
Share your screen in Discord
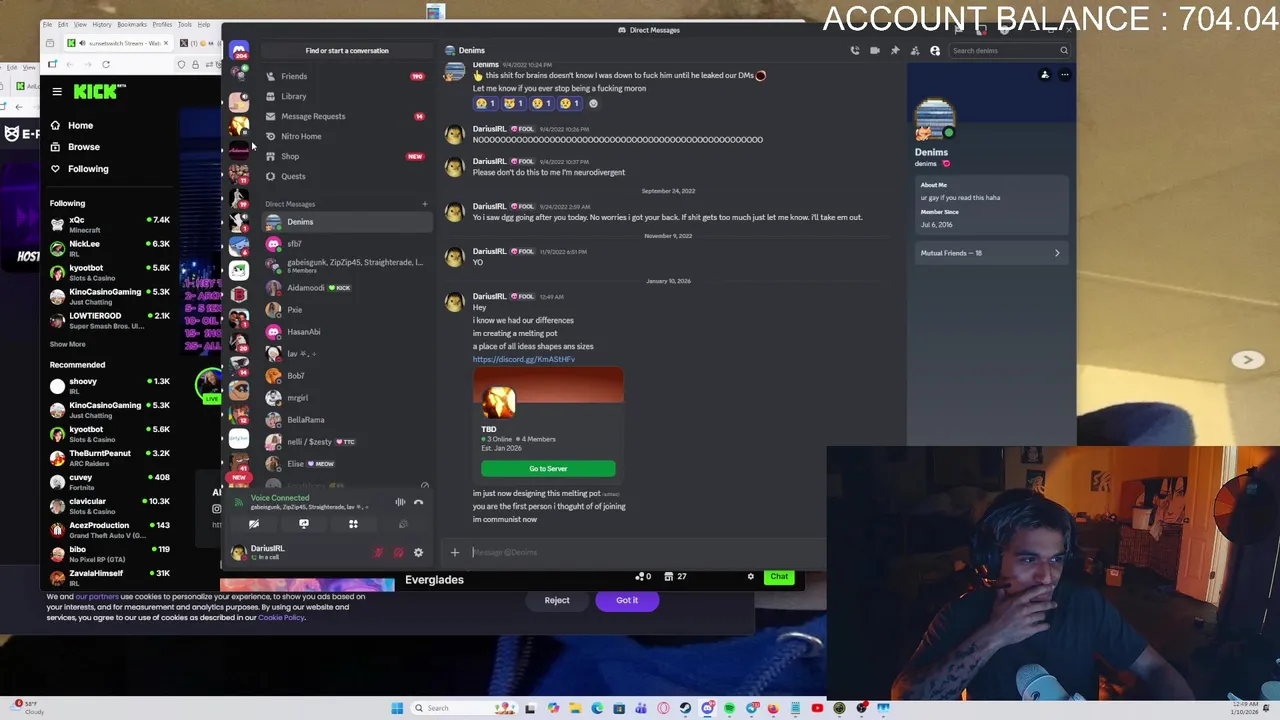tap(304, 524)
